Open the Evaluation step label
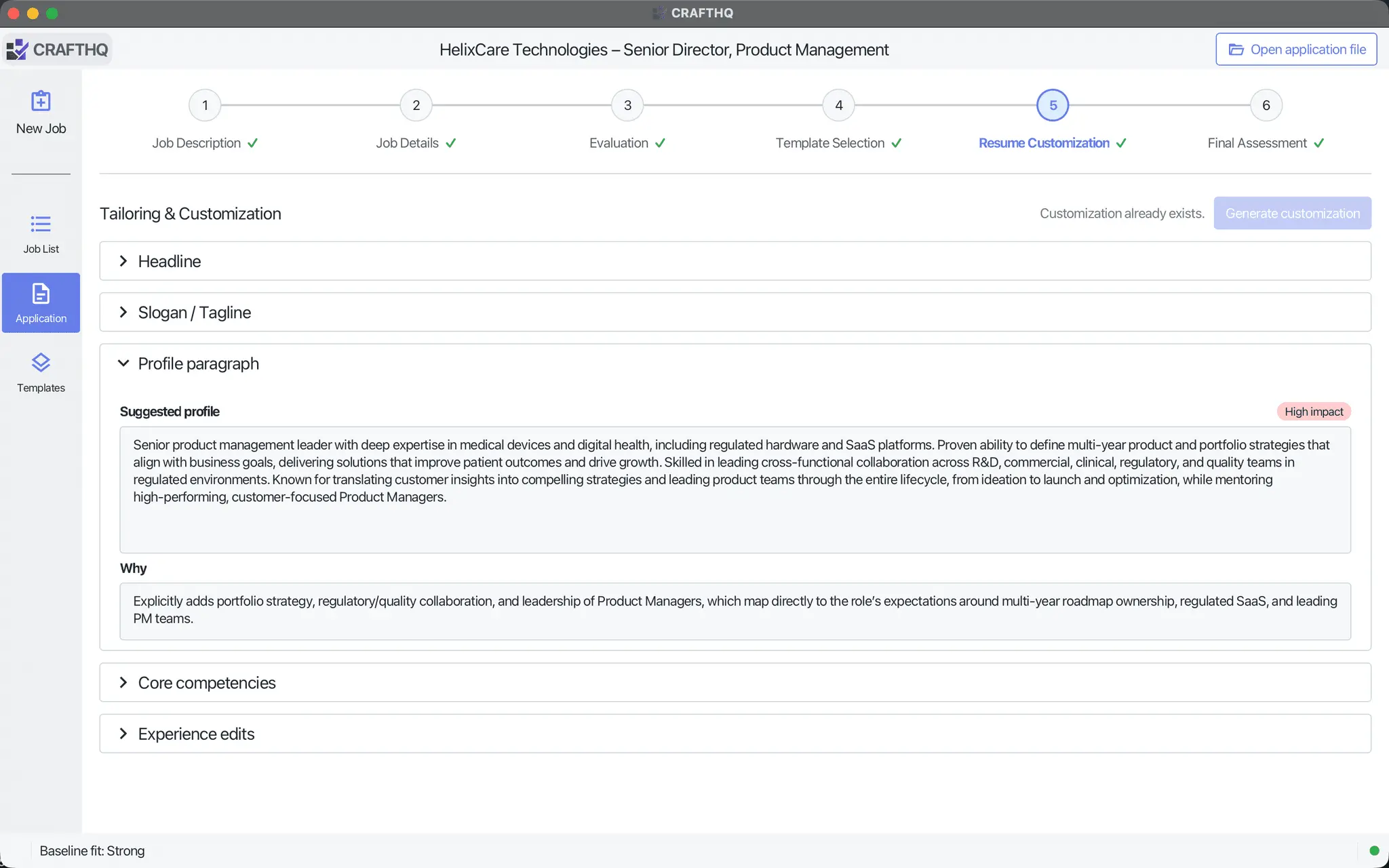The height and width of the screenshot is (868, 1389). 619,143
